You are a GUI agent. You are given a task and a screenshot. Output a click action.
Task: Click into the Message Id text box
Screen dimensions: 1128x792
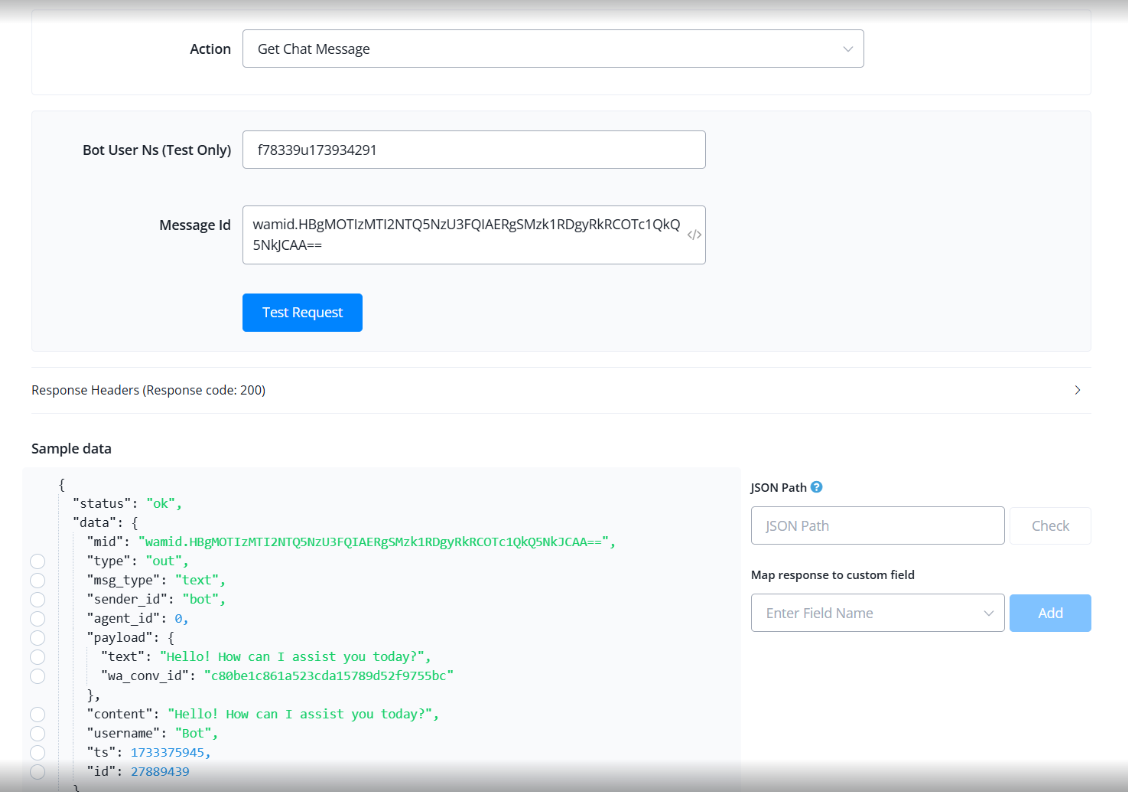(x=465, y=235)
